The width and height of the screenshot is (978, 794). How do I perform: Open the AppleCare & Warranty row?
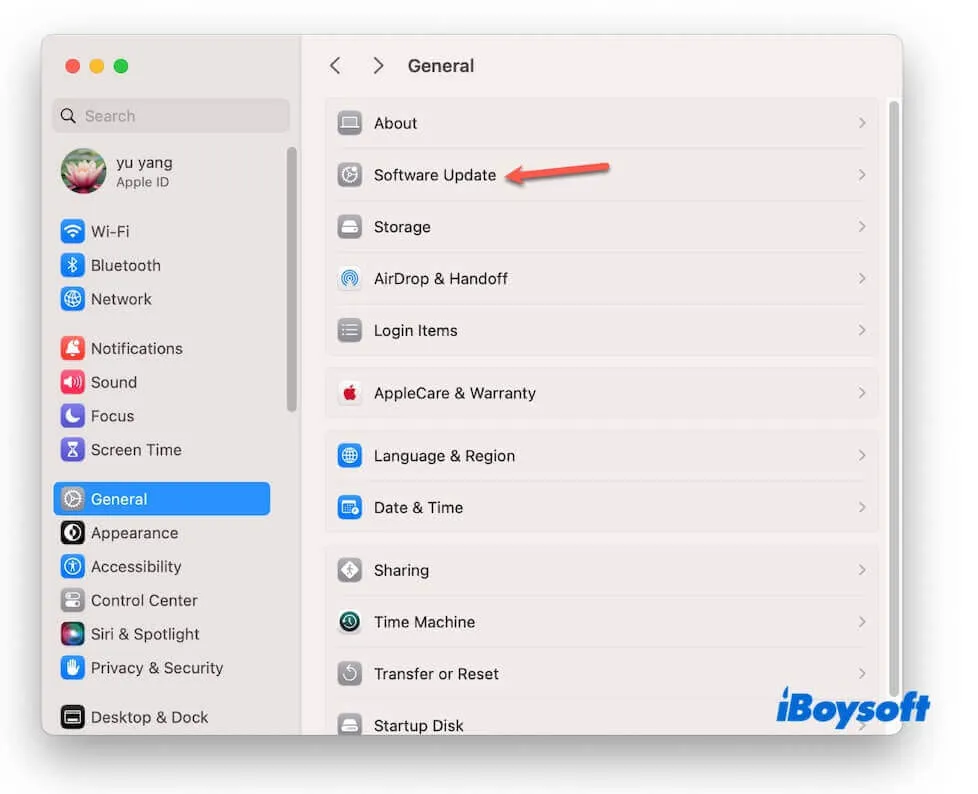point(602,393)
